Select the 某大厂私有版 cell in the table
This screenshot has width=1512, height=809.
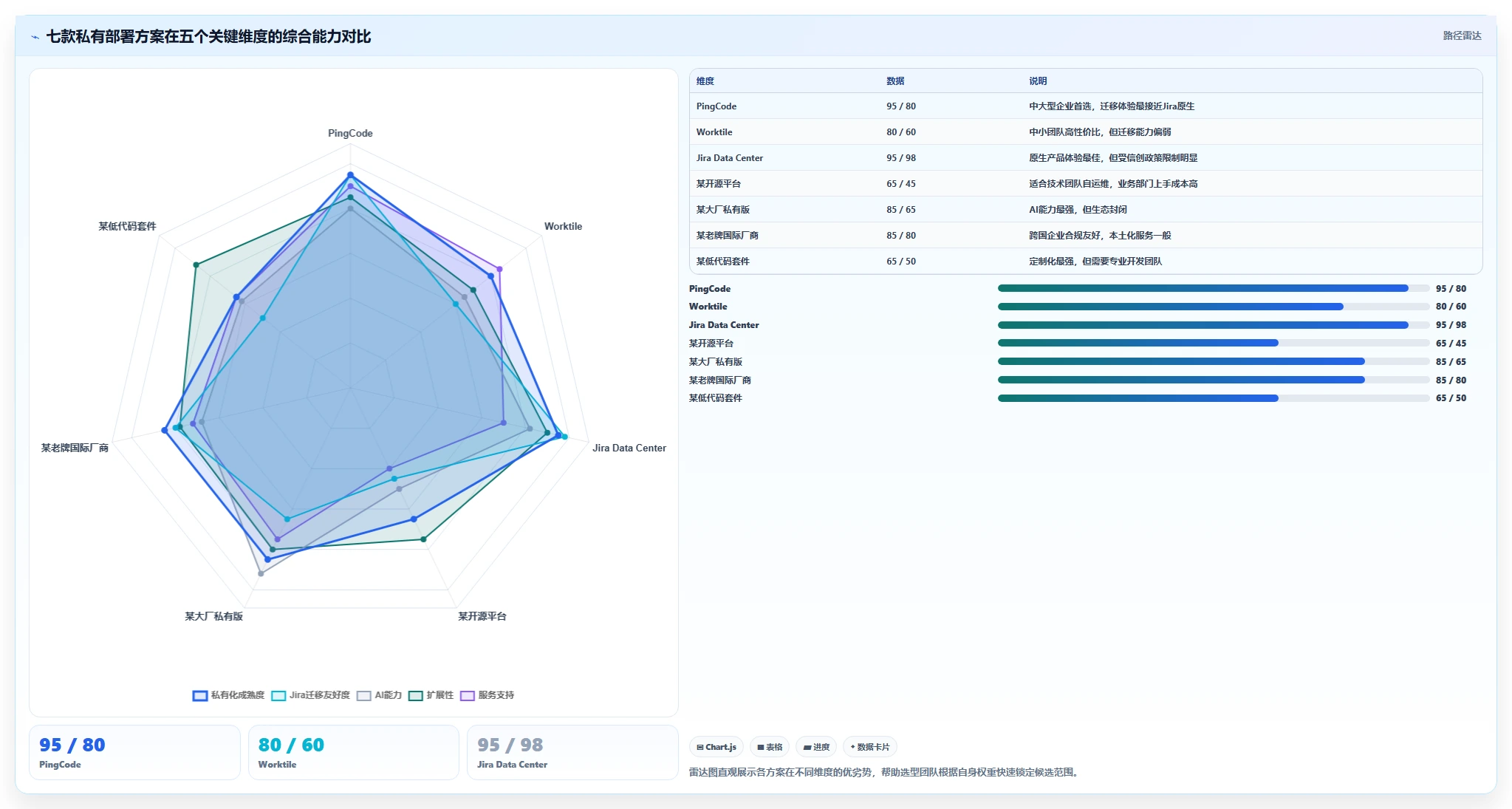point(722,210)
